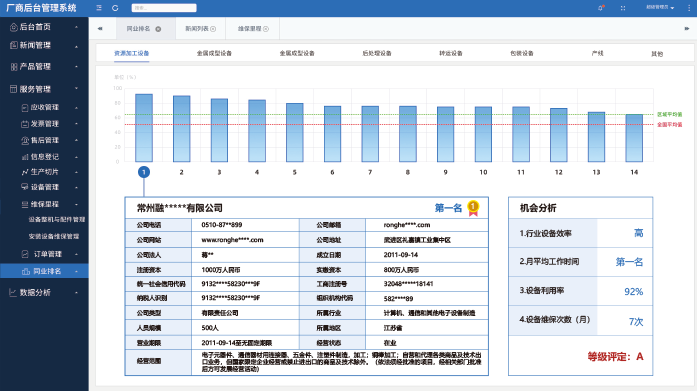This screenshot has width=697, height=391.
Task: Switch to 后处理设备 category tab
Action: (x=377, y=53)
